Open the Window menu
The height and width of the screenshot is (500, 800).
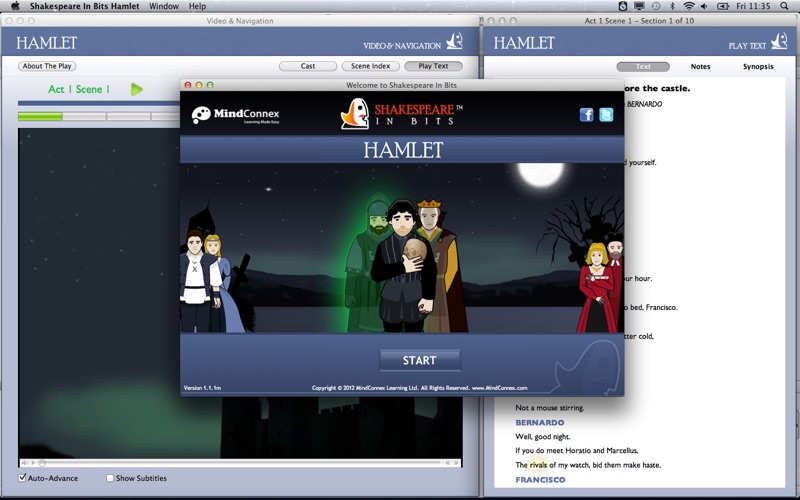click(x=164, y=6)
